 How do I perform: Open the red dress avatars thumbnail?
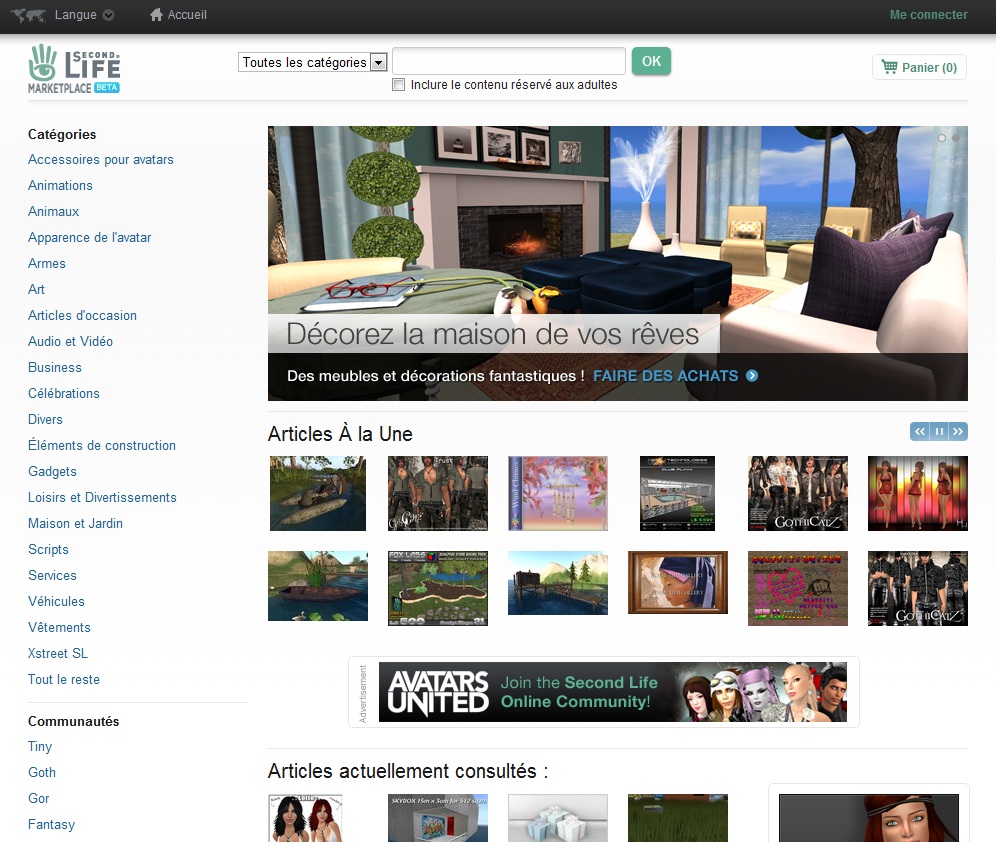pyautogui.click(x=918, y=493)
